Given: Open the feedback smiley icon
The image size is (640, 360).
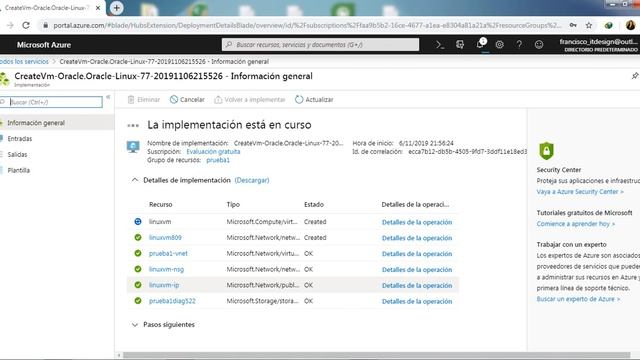Looking at the screenshot, I should point(539,44).
